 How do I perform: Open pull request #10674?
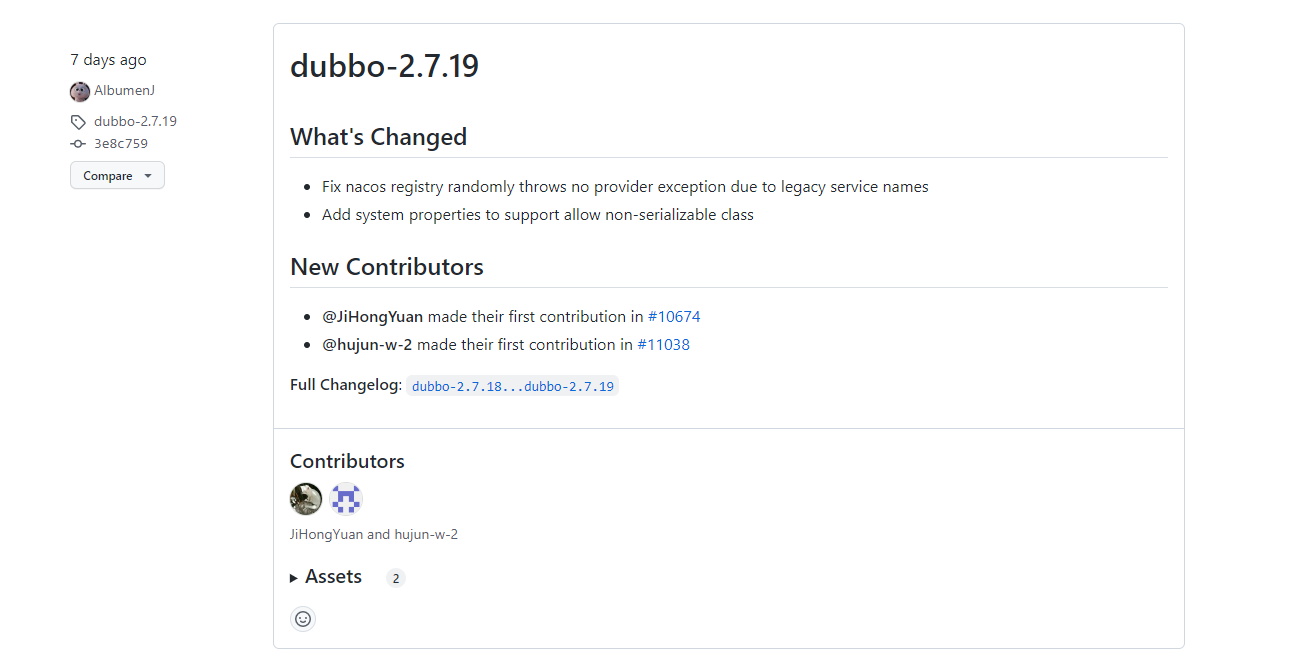675,316
